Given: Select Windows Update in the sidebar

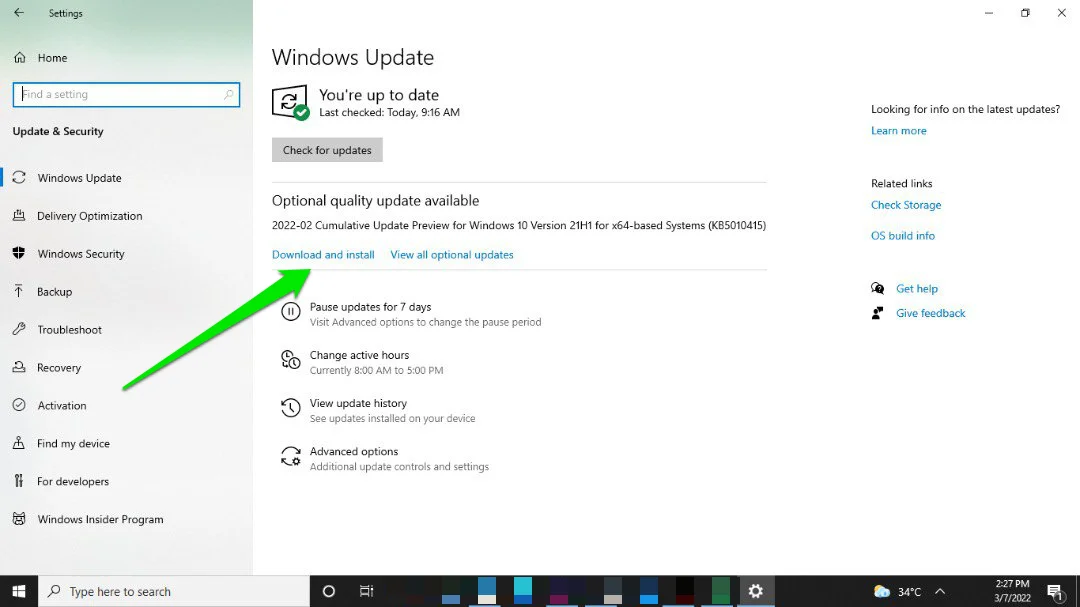Looking at the screenshot, I should coord(79,178).
